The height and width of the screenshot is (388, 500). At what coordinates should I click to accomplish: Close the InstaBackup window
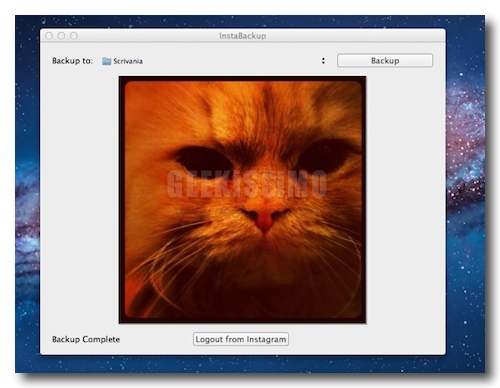point(49,36)
